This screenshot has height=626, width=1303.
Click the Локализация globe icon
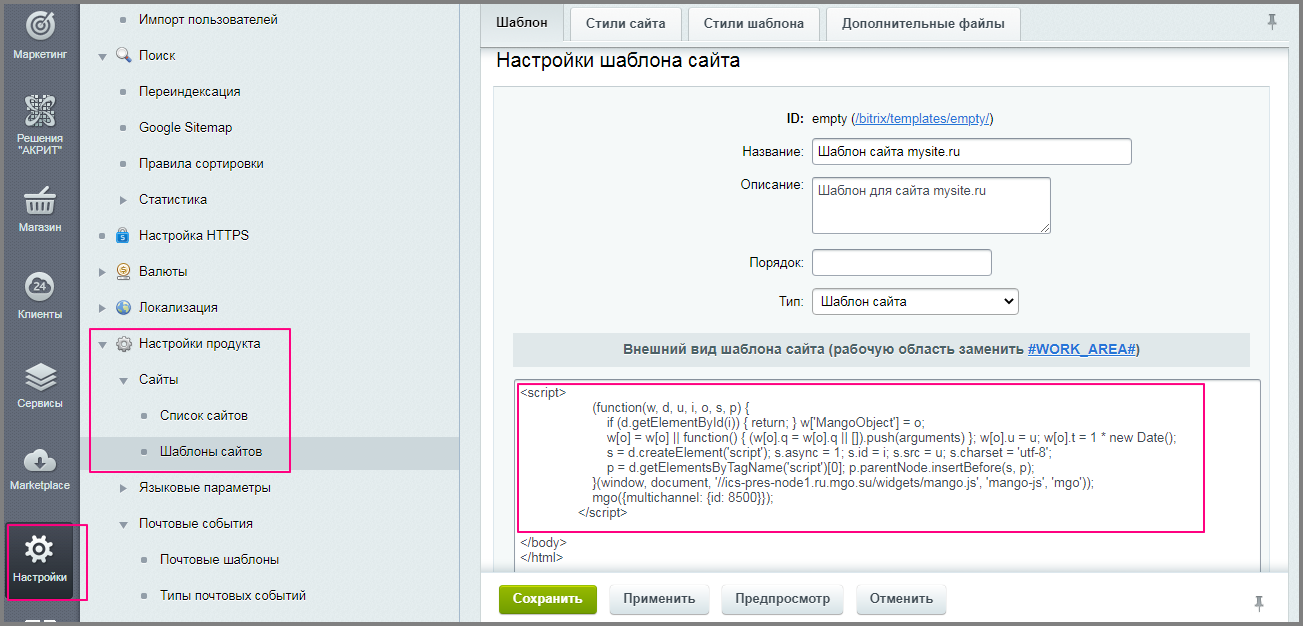tap(123, 307)
